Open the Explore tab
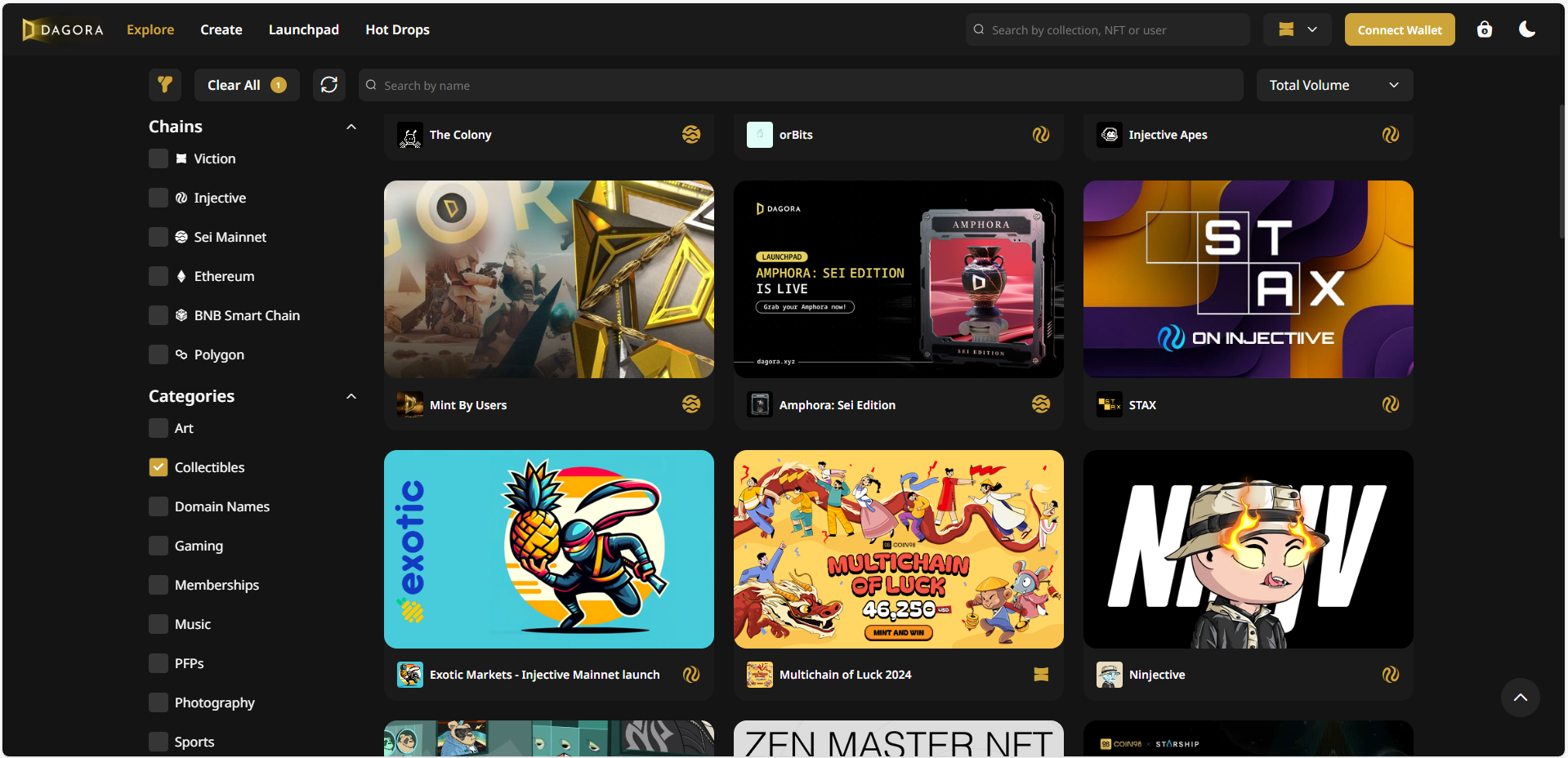Screen dimensions: 1568x758 (x=150, y=29)
